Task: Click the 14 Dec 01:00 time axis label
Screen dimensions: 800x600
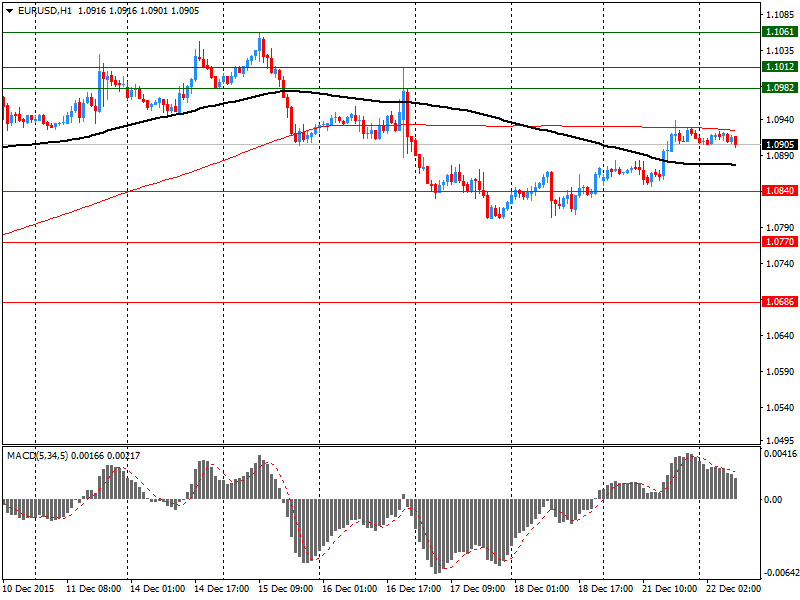Action: pyautogui.click(x=158, y=589)
